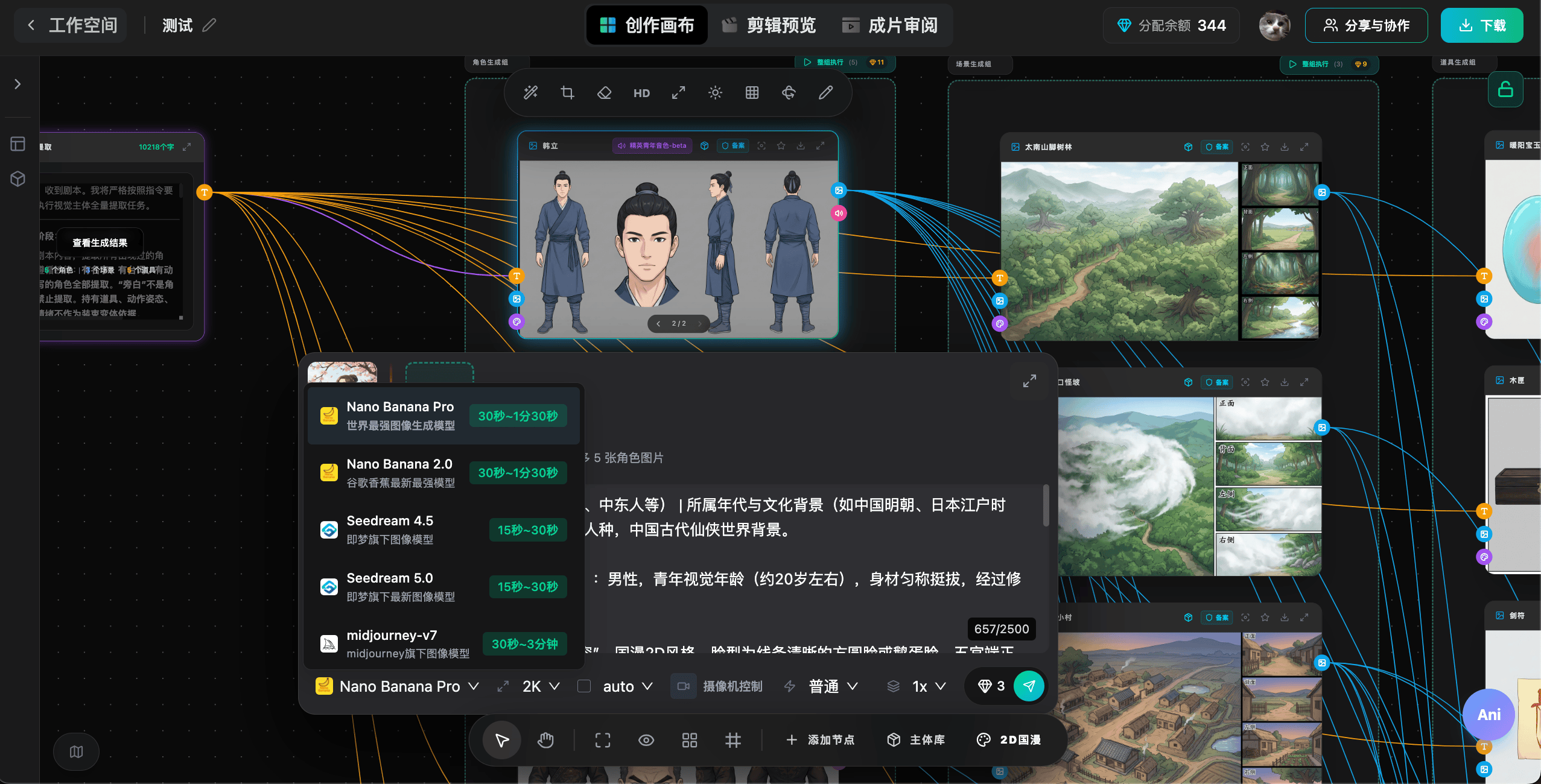The width and height of the screenshot is (1541, 784).
Task: Open 分享与协作 share dialog
Action: [x=1366, y=25]
